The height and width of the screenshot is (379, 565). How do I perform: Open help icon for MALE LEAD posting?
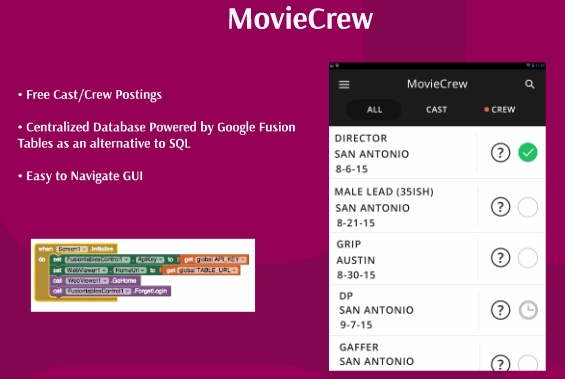(500, 207)
